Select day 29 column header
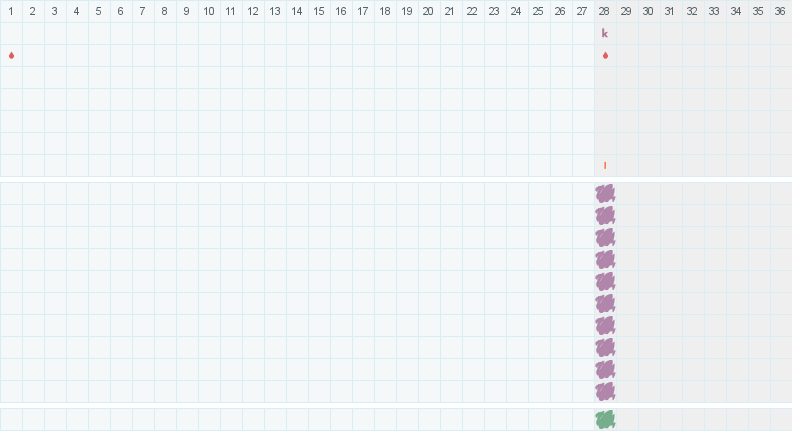This screenshot has height=431, width=792. pyautogui.click(x=627, y=11)
